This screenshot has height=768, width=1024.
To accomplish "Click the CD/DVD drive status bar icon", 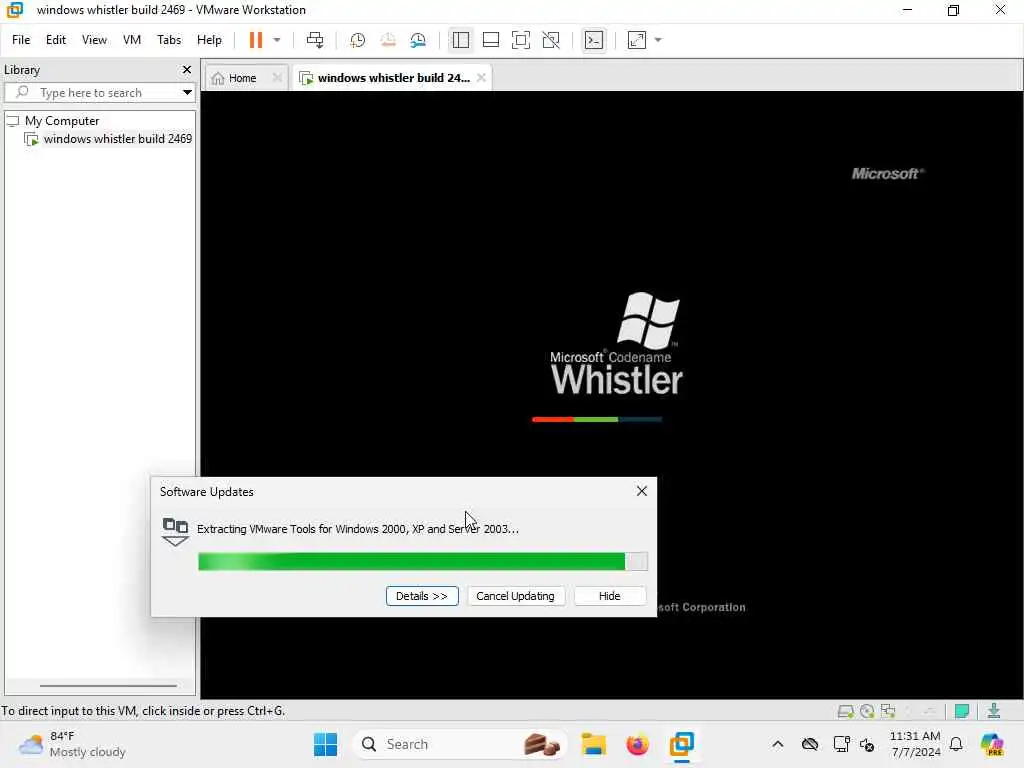I will click(867, 711).
